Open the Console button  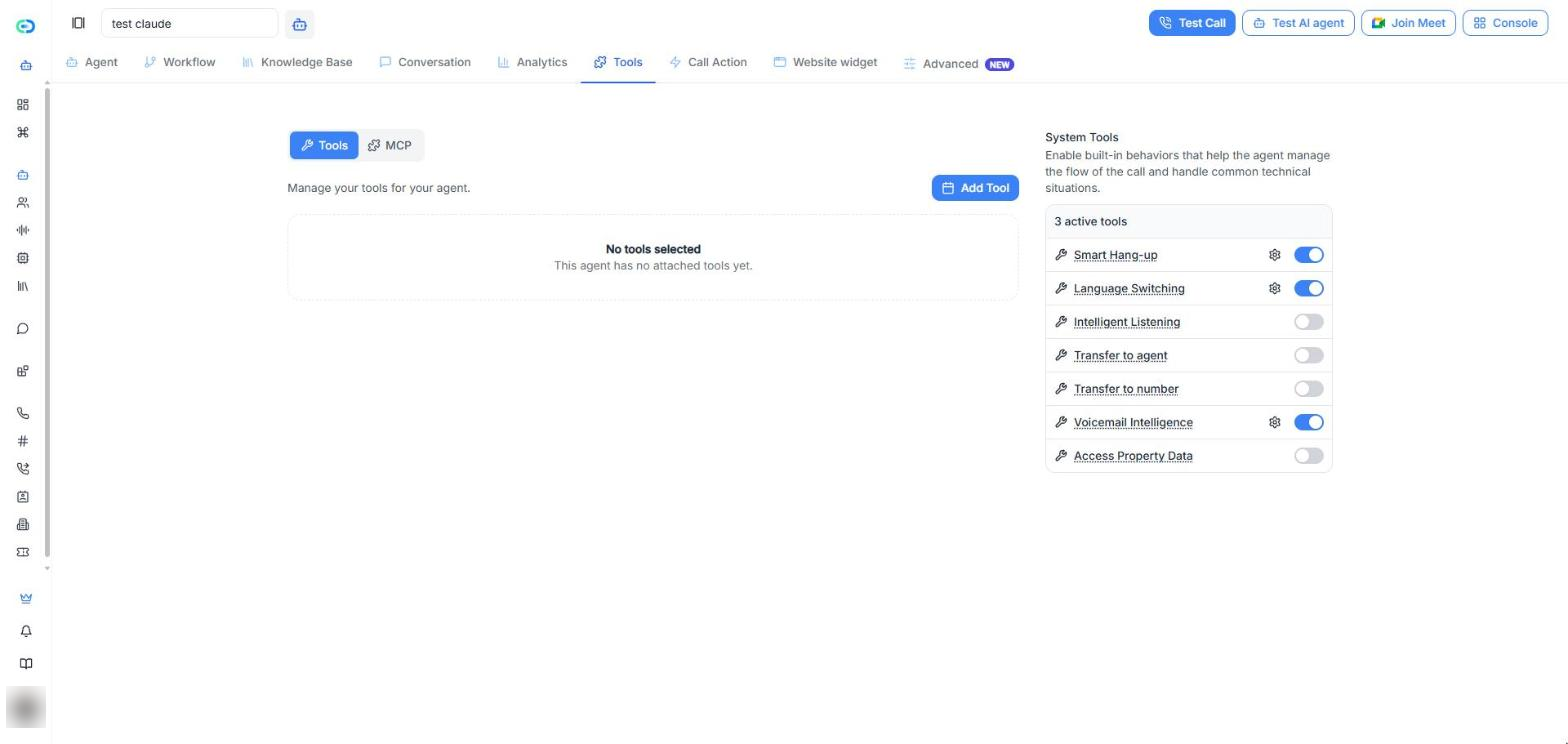pos(1505,23)
